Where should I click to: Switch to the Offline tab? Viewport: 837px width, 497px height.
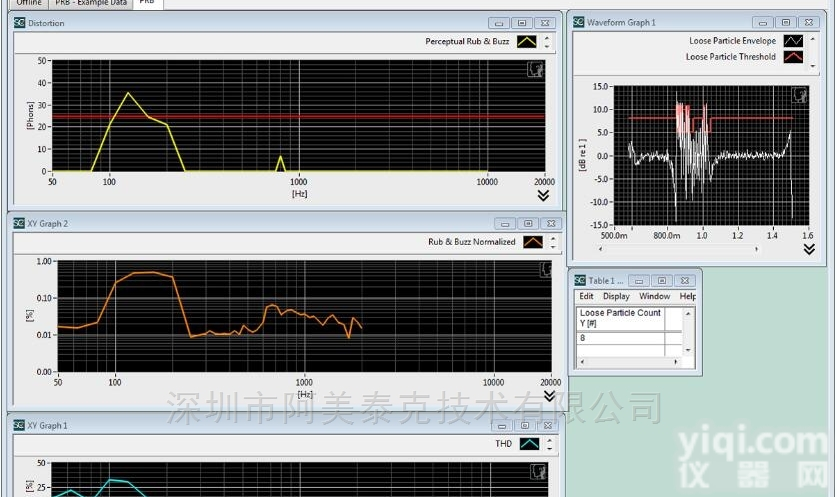pos(29,3)
